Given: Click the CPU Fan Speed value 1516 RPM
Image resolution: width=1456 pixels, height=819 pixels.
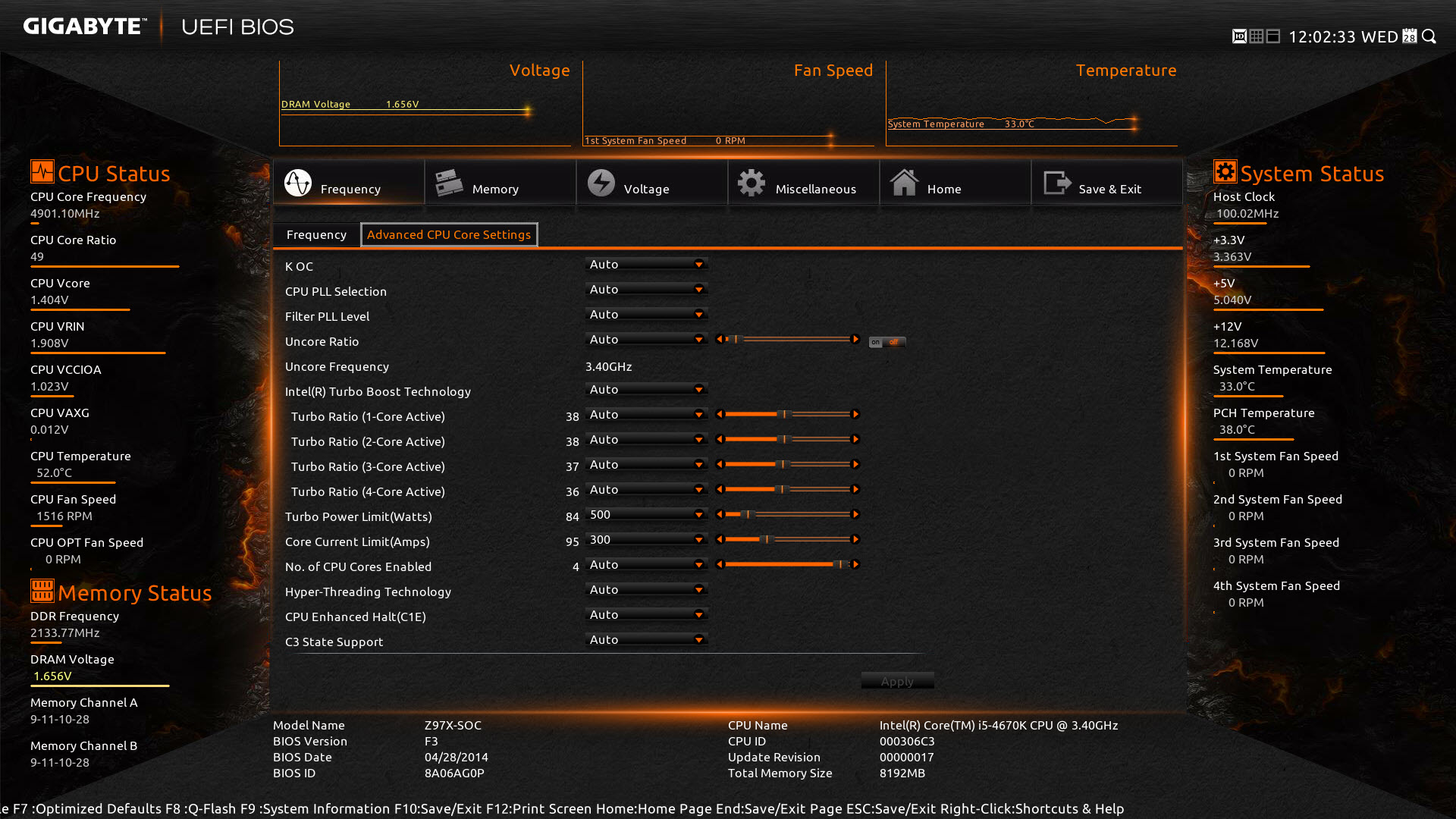Looking at the screenshot, I should click(x=64, y=516).
